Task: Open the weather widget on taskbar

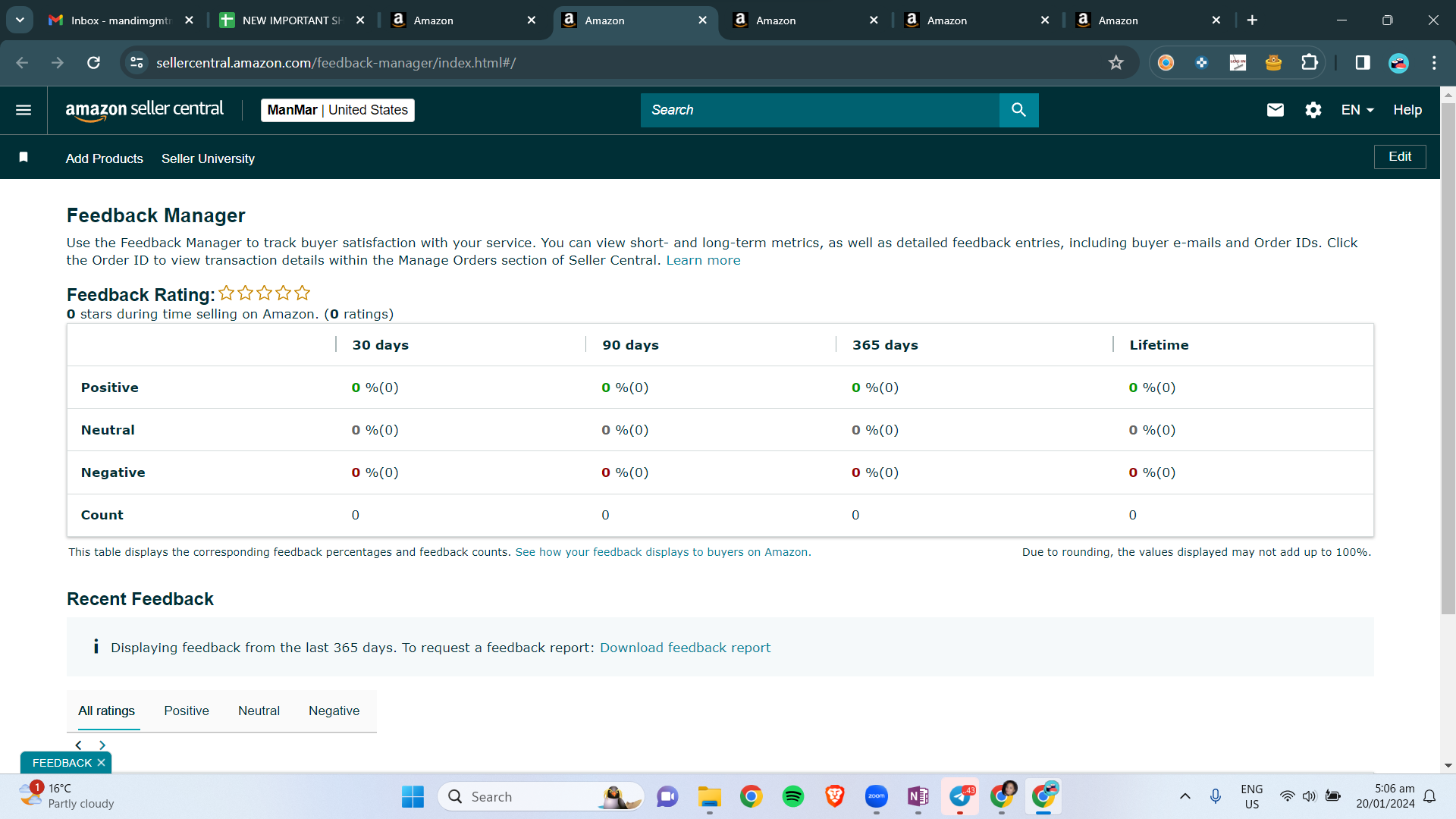Action: tap(67, 796)
